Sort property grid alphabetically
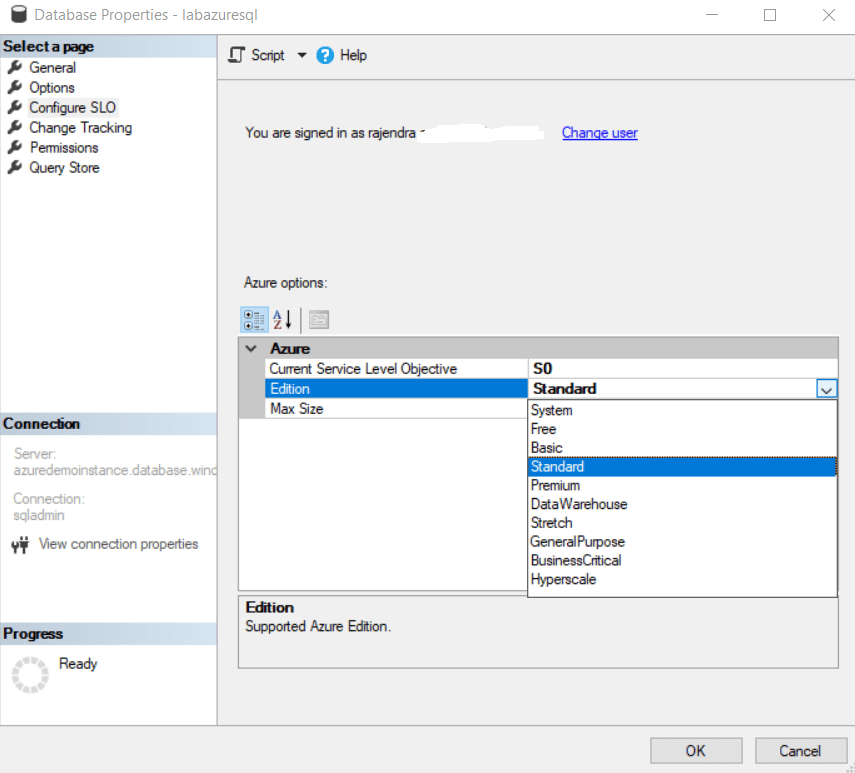855x773 pixels. (282, 319)
